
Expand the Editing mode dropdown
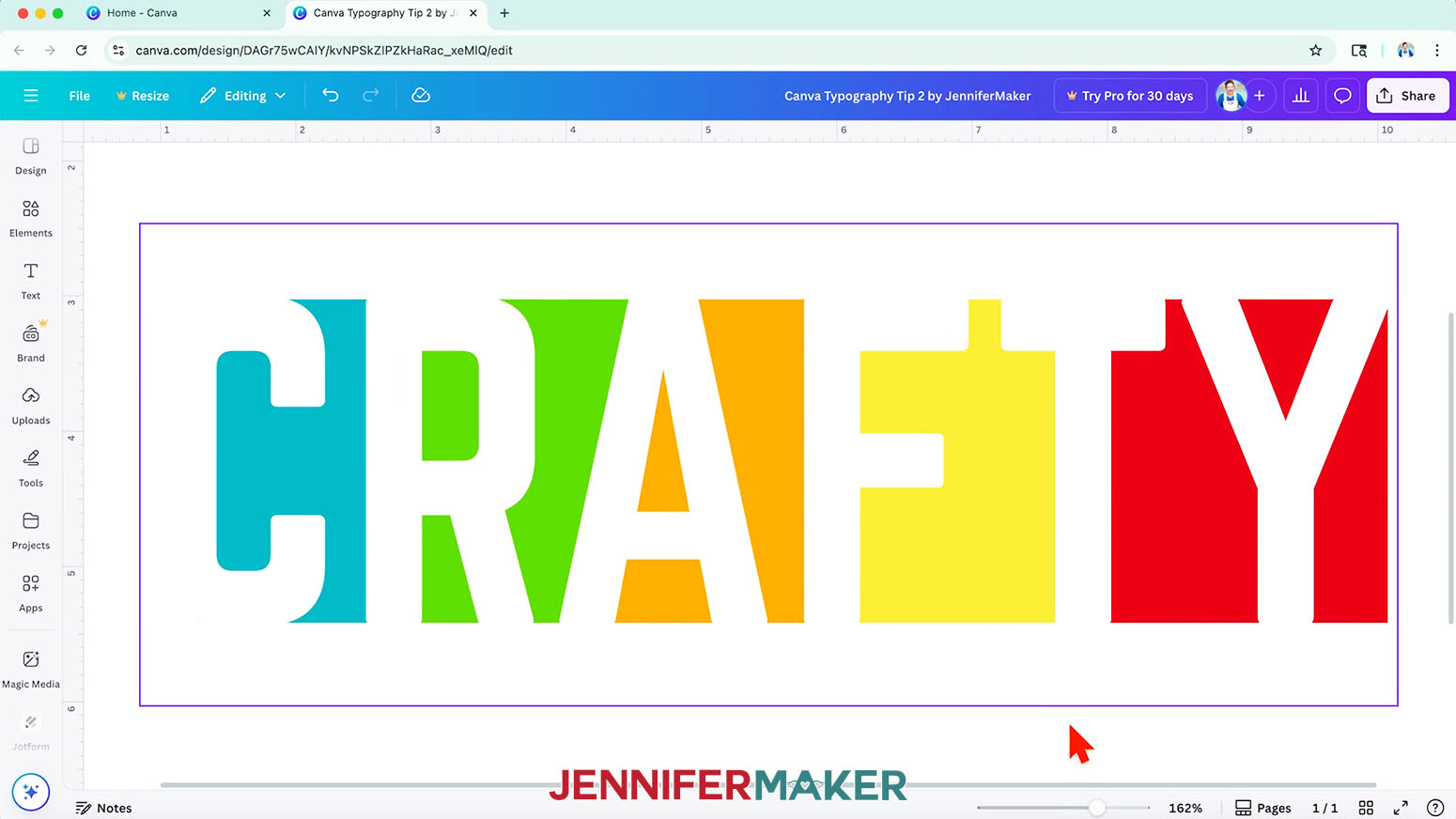pyautogui.click(x=242, y=96)
